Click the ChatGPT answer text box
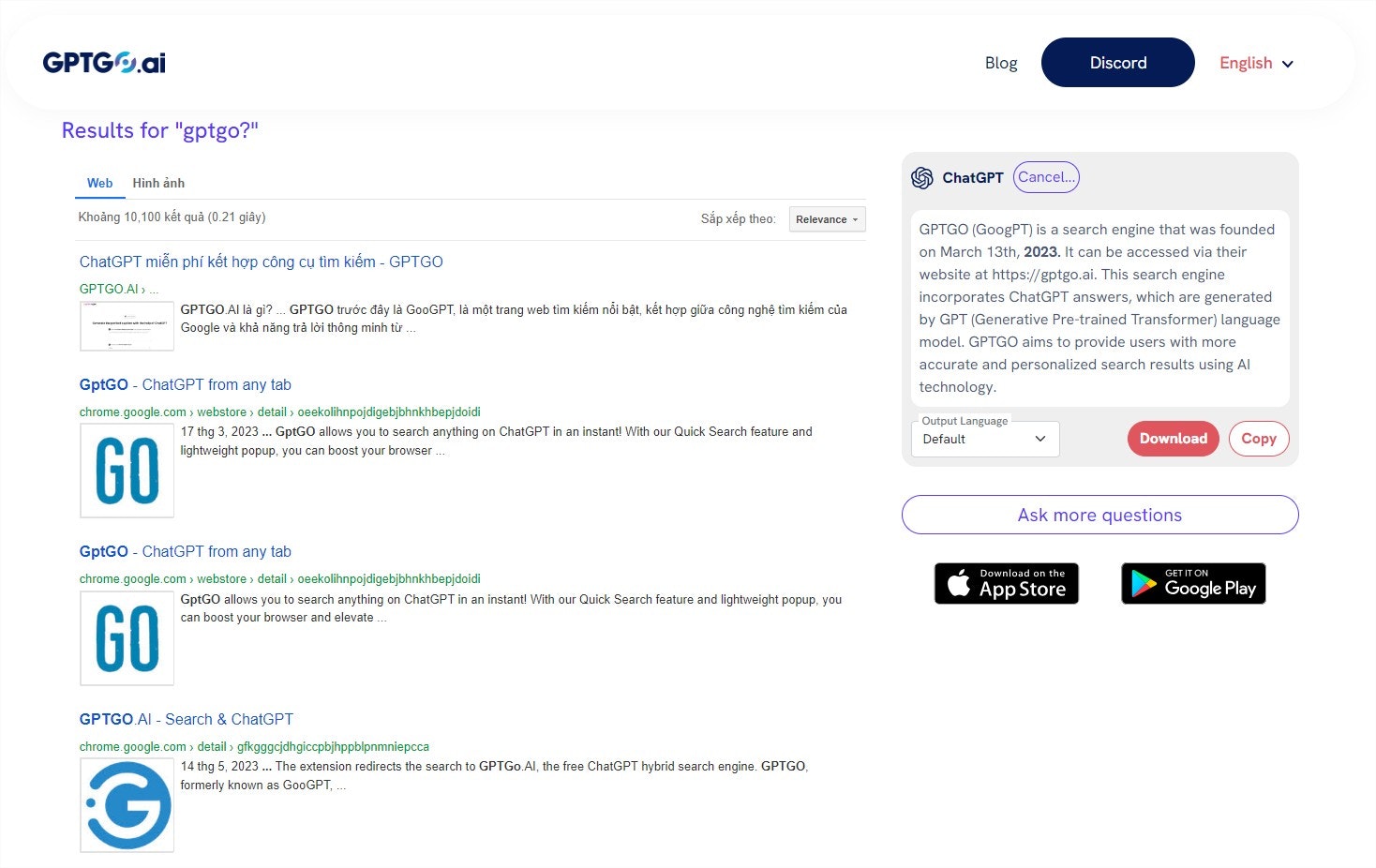 tap(1099, 308)
